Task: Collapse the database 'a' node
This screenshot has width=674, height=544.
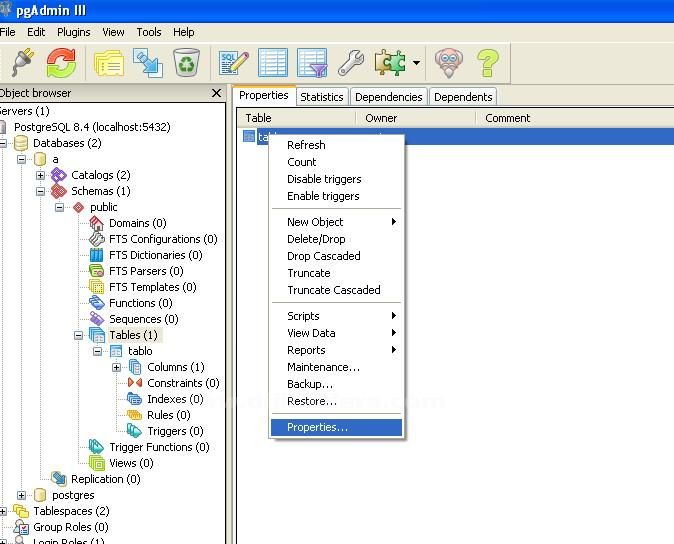Action: [21, 159]
